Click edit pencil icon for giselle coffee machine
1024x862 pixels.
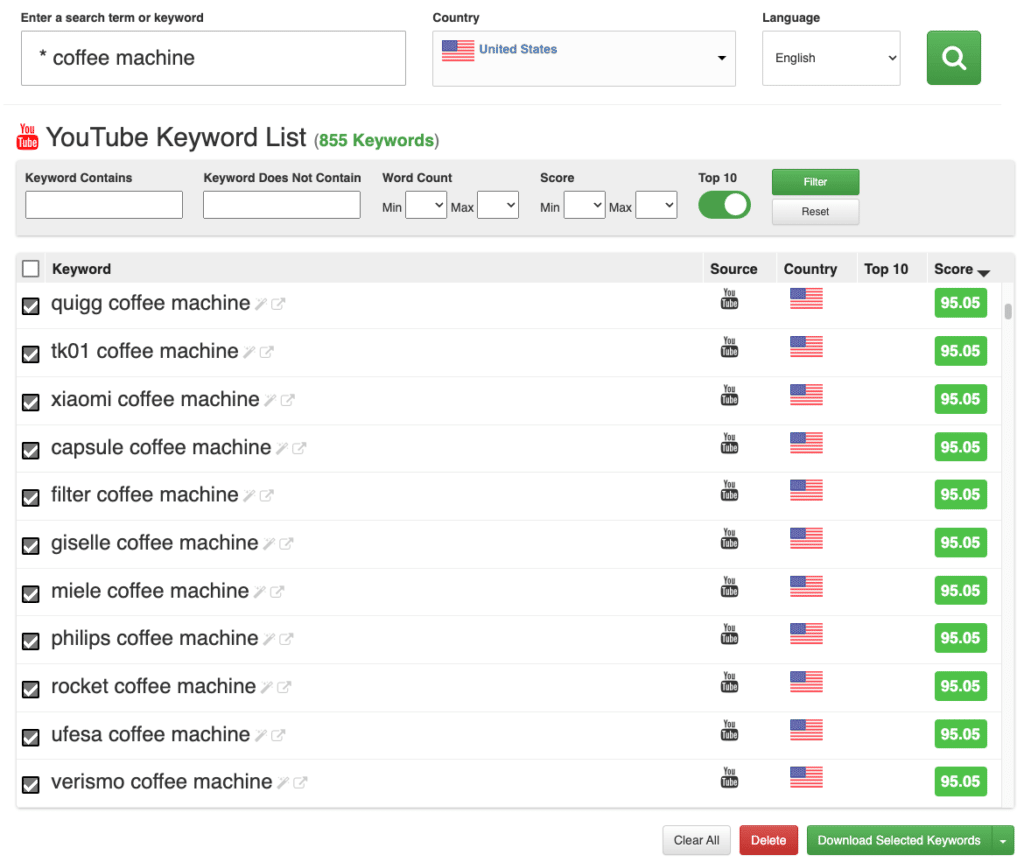268,544
